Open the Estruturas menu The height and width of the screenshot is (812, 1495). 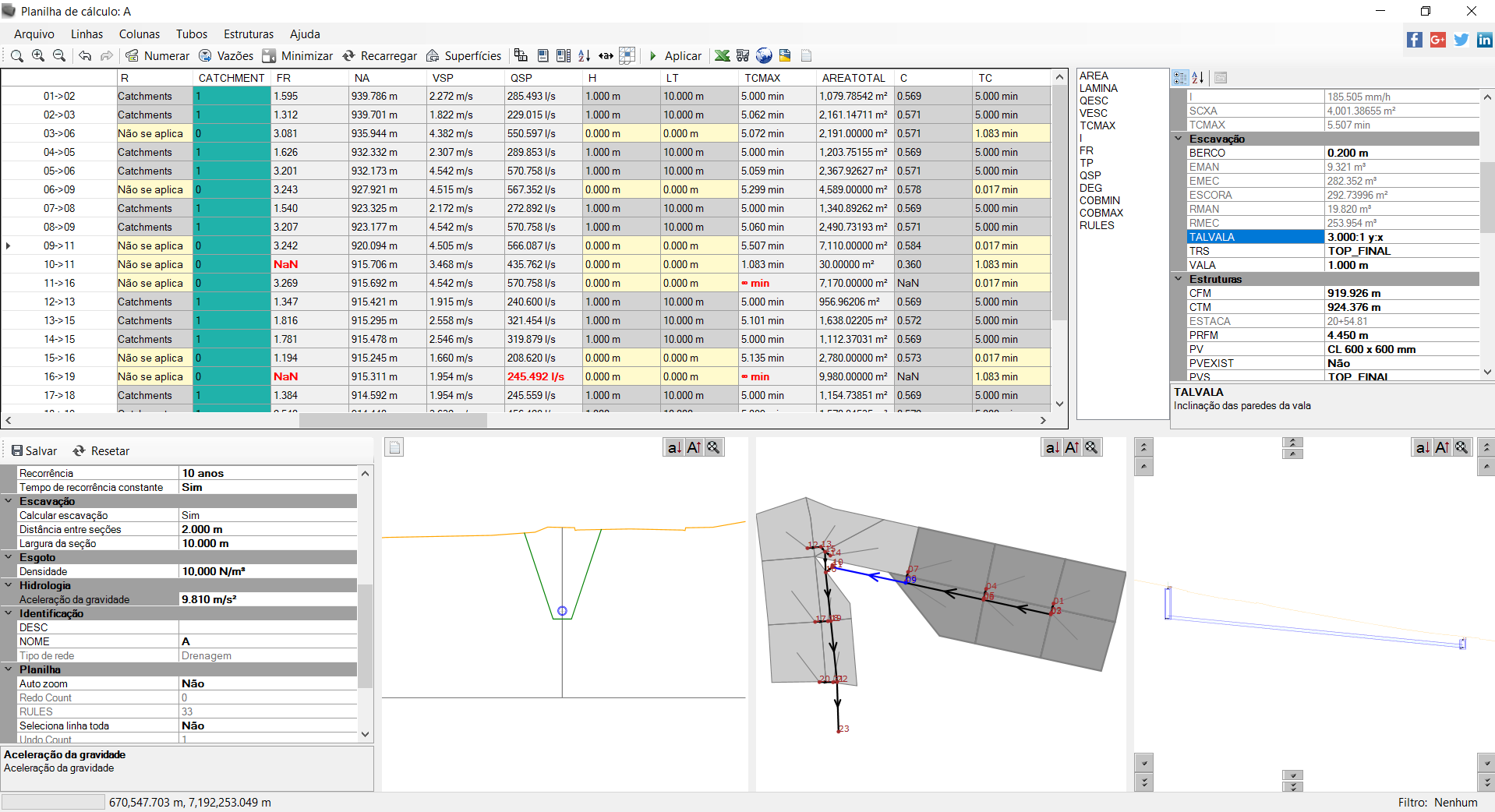point(249,34)
